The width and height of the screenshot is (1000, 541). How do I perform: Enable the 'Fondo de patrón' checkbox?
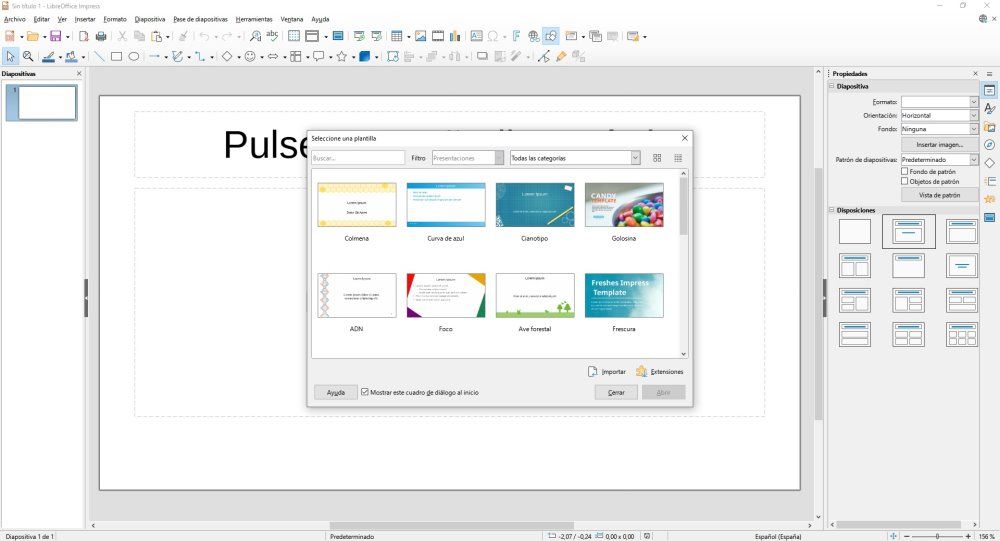904,172
